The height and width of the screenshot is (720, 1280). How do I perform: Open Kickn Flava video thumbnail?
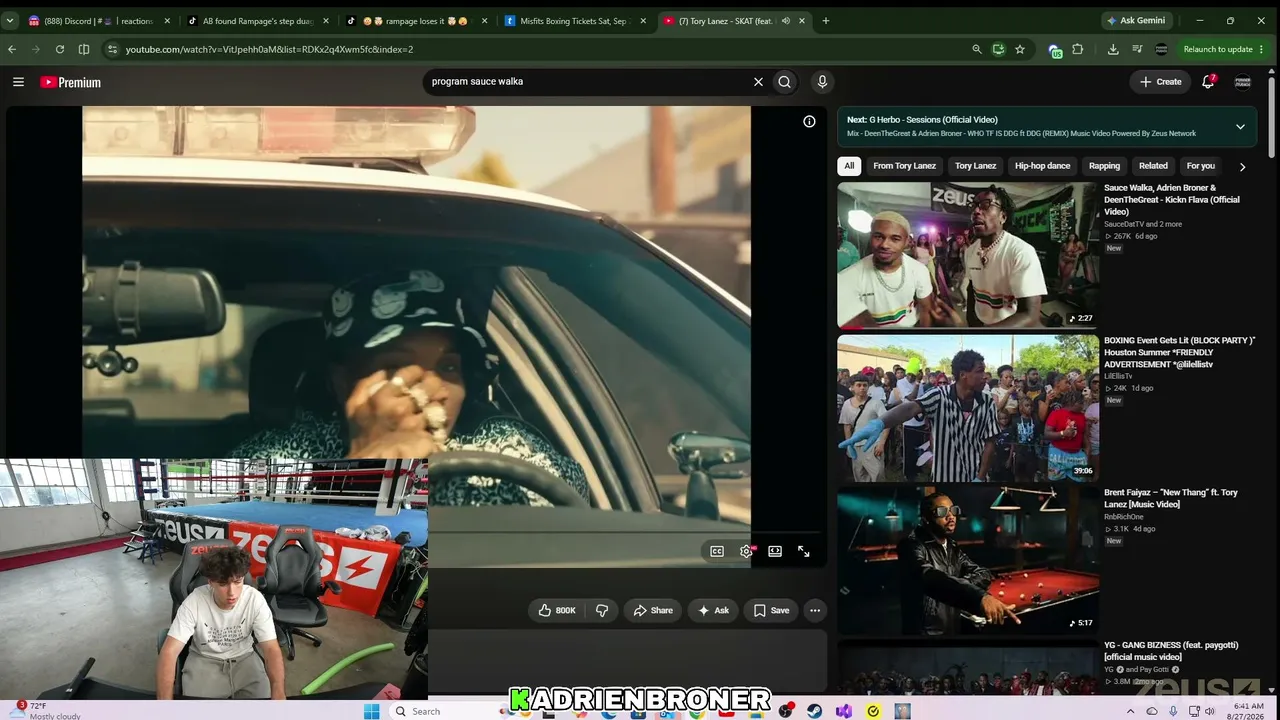click(x=968, y=255)
